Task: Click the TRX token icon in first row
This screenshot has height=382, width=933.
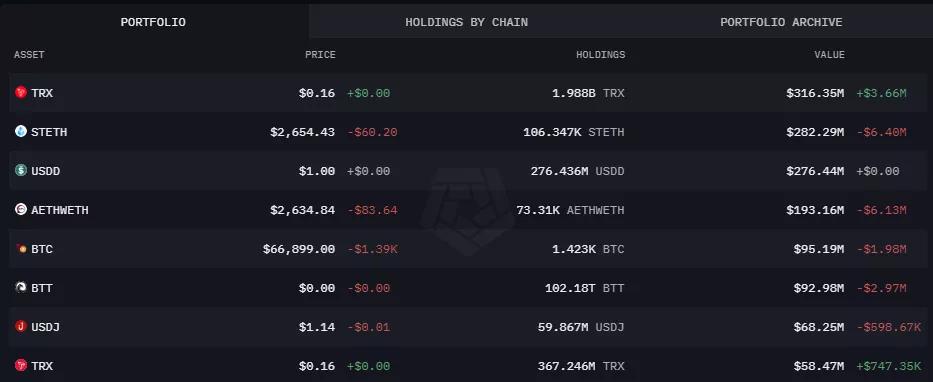Action: click(21, 92)
